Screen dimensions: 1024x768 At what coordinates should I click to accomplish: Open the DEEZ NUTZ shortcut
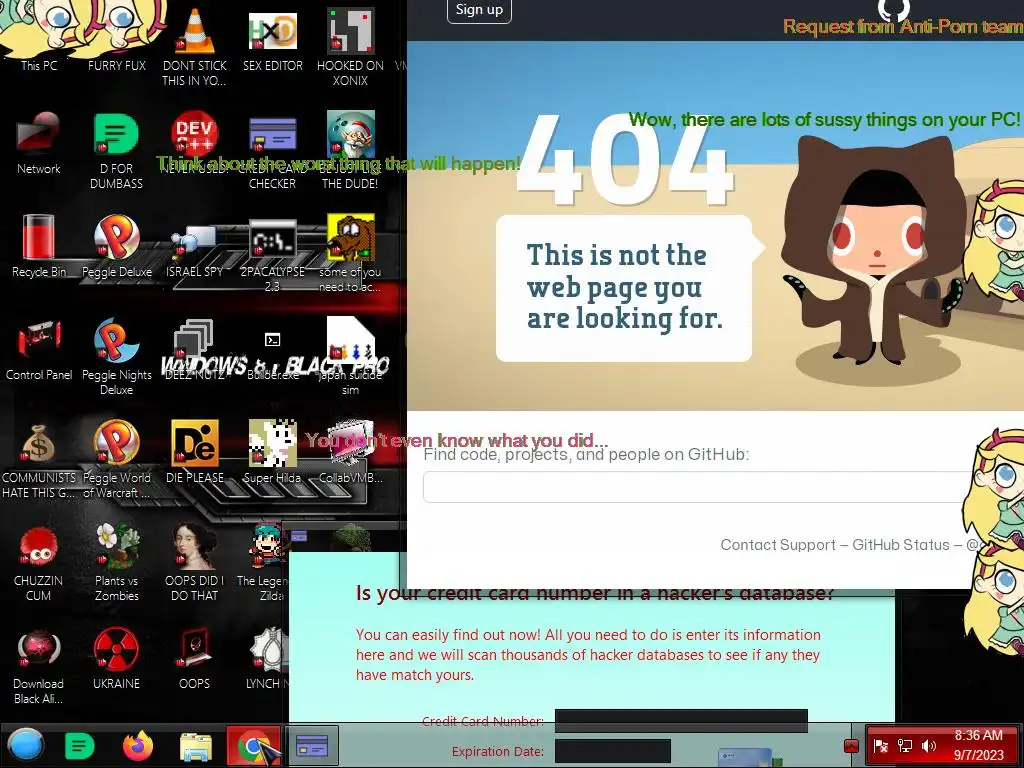195,348
